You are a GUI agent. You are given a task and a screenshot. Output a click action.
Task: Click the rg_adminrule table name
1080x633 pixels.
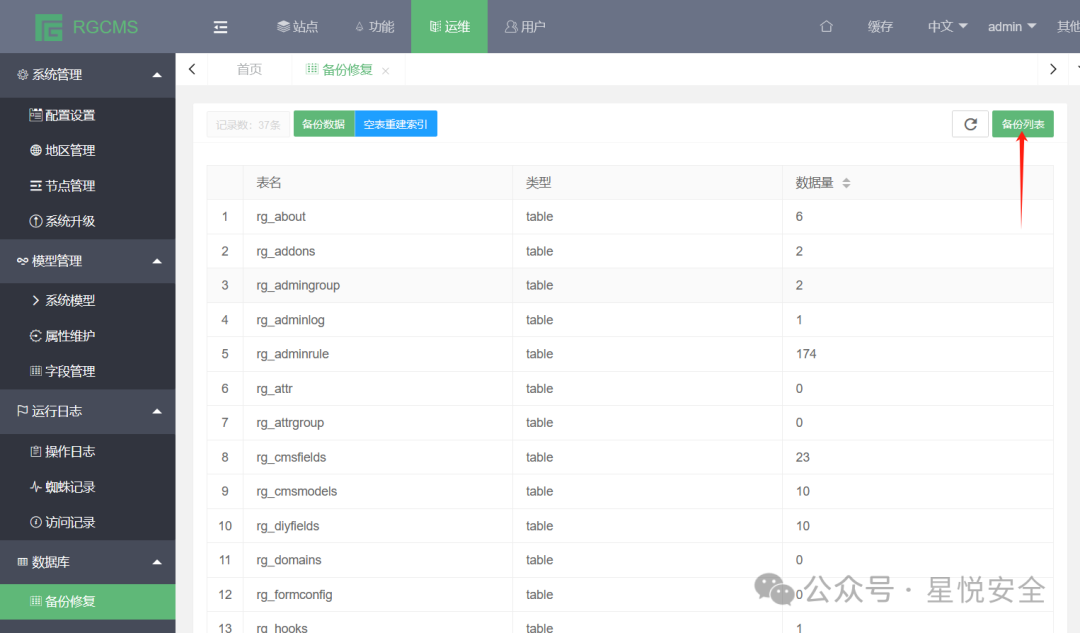coord(293,354)
